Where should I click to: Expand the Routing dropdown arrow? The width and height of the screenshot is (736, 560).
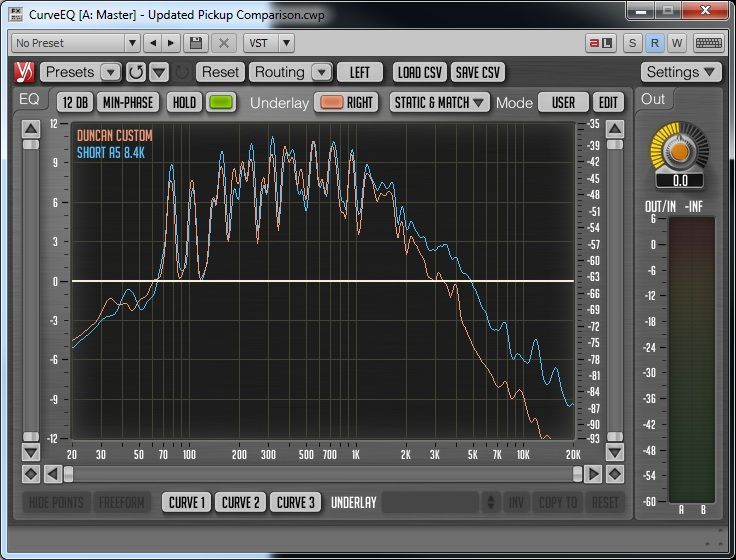(322, 72)
